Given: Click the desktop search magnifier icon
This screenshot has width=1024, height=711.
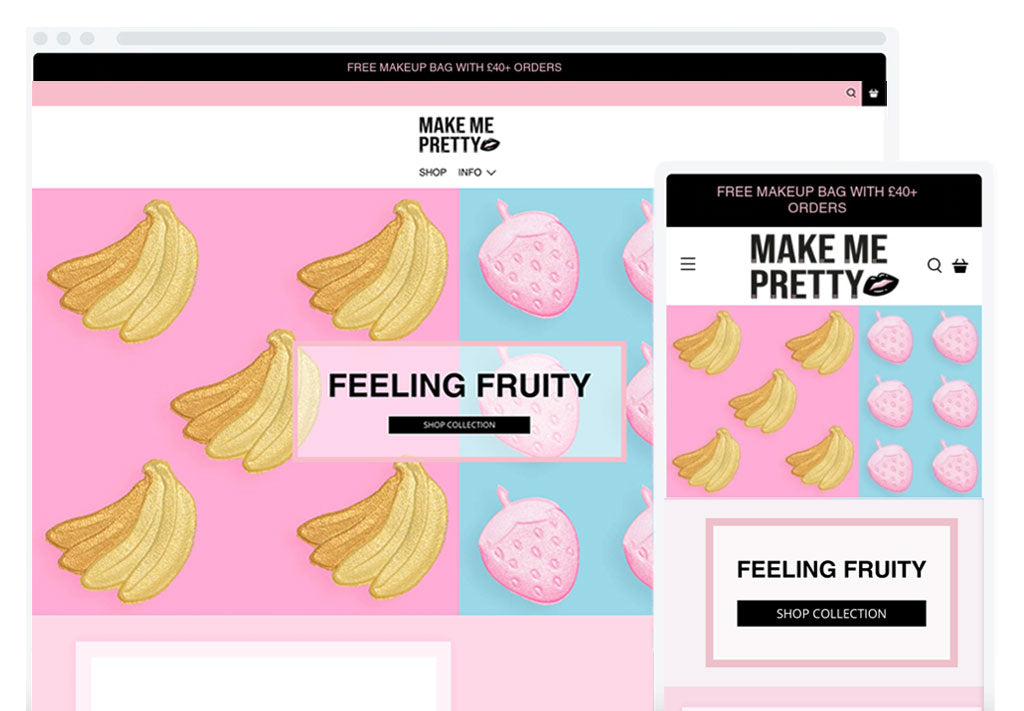Looking at the screenshot, I should click(850, 93).
